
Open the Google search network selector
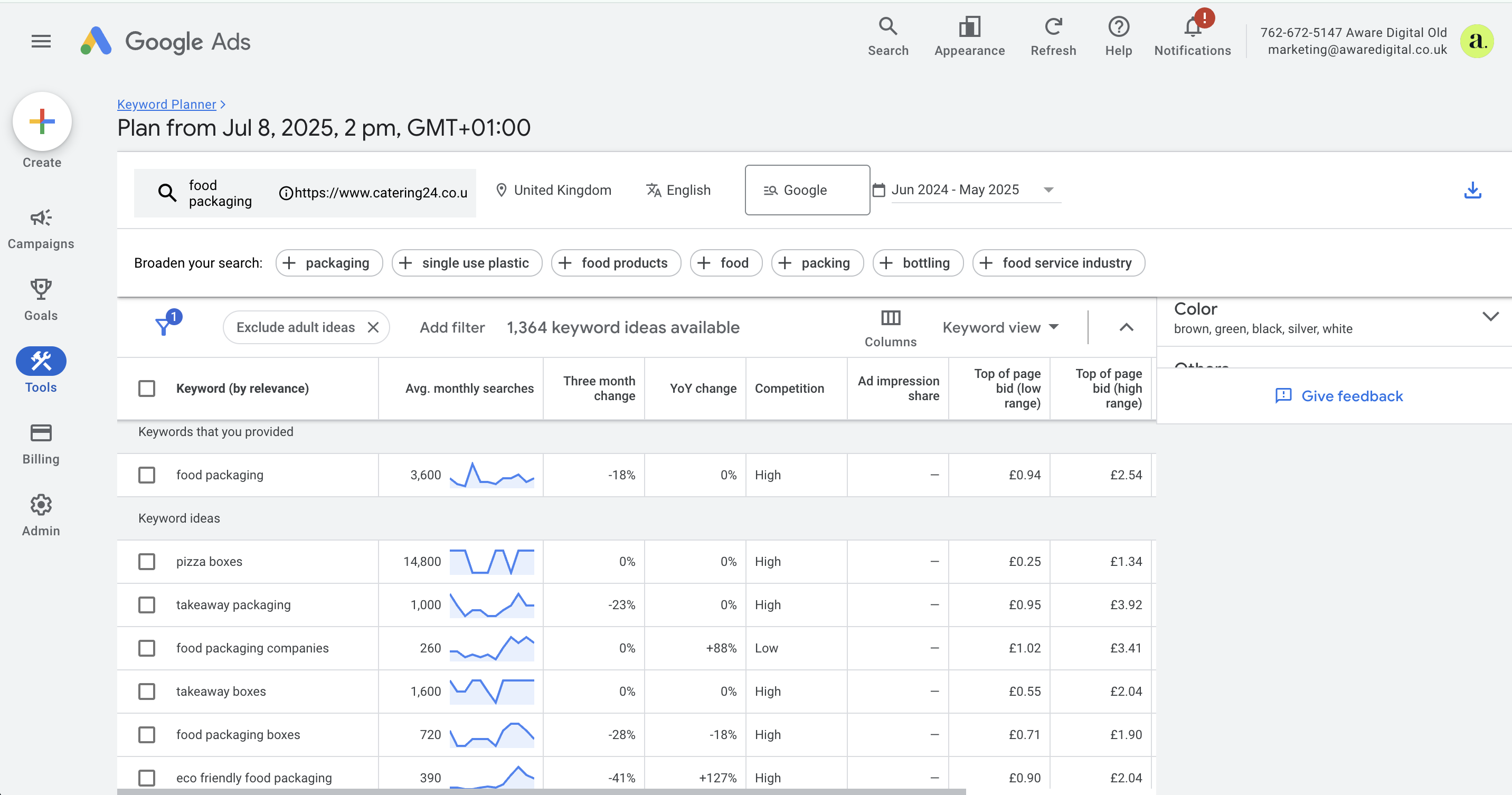tap(807, 190)
